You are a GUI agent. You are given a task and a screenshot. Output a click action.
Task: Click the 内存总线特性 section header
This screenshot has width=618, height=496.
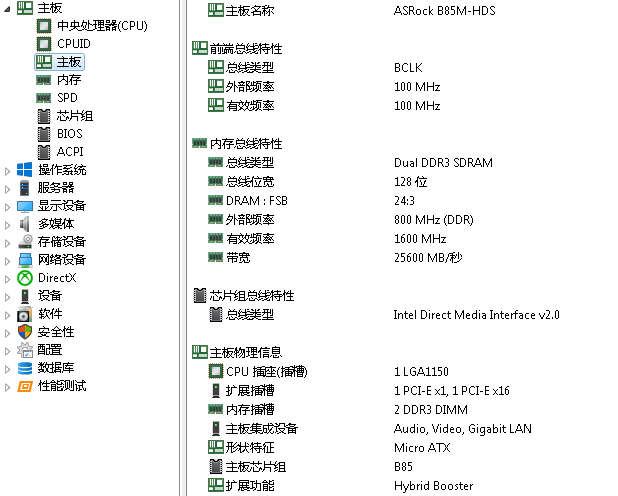tap(246, 144)
